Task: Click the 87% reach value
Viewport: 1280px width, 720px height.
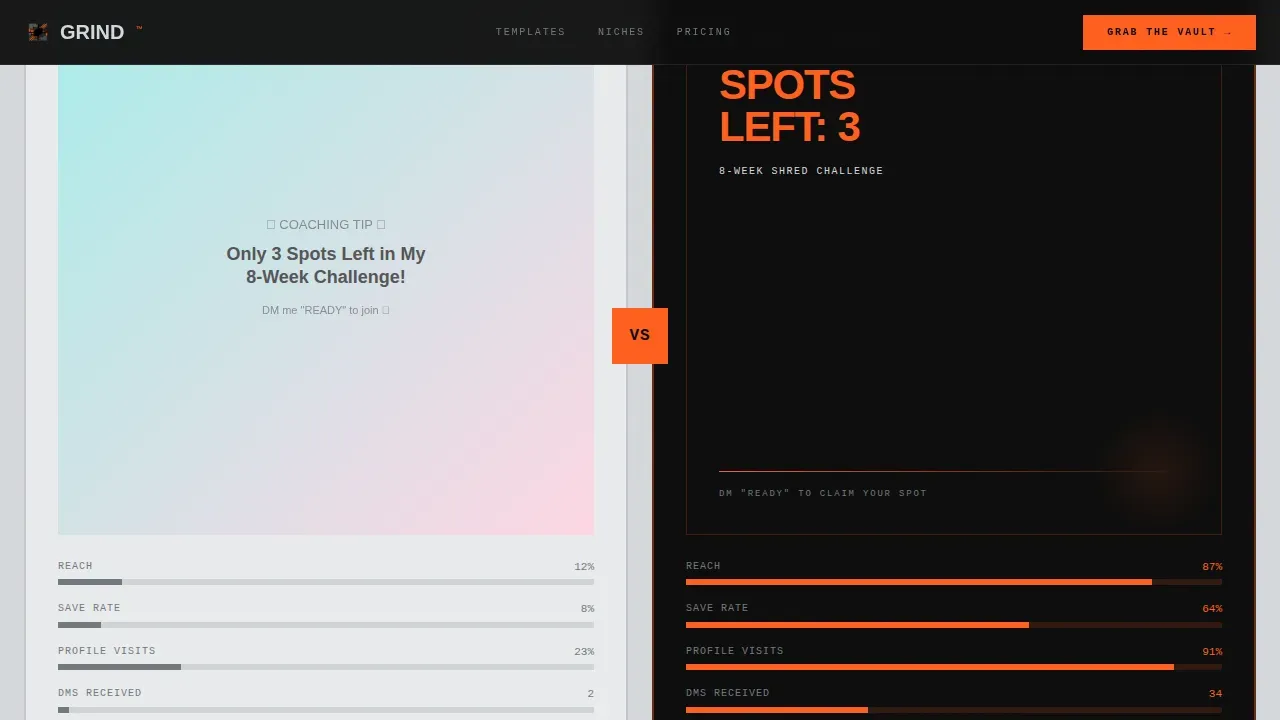Action: [x=1212, y=567]
